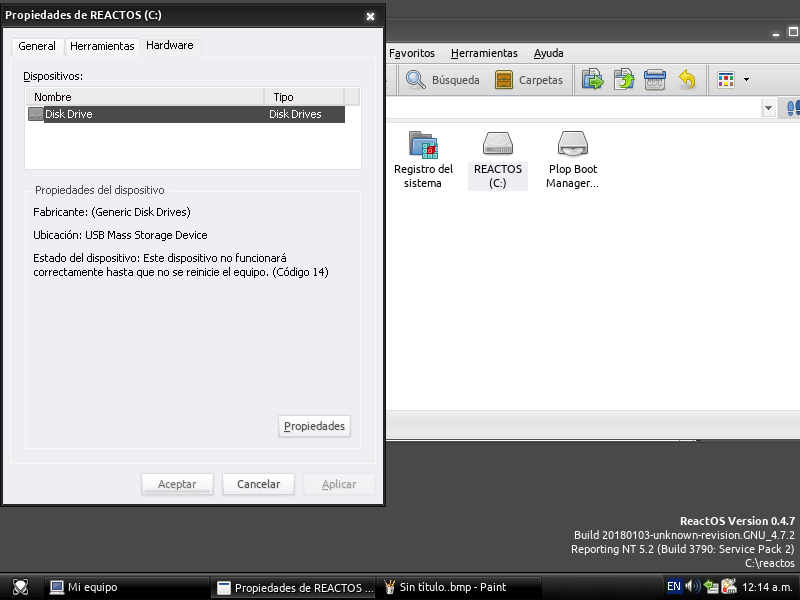800x600 pixels.
Task: Click the Tipo column header
Action: tap(304, 97)
